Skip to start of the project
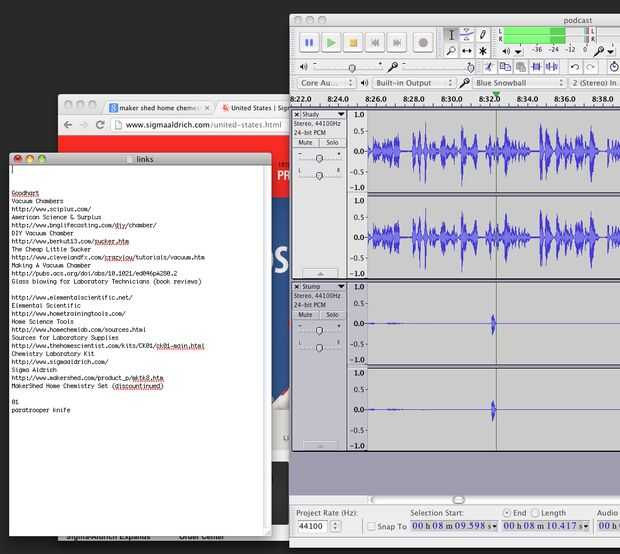This screenshot has width=620, height=554. 375,42
